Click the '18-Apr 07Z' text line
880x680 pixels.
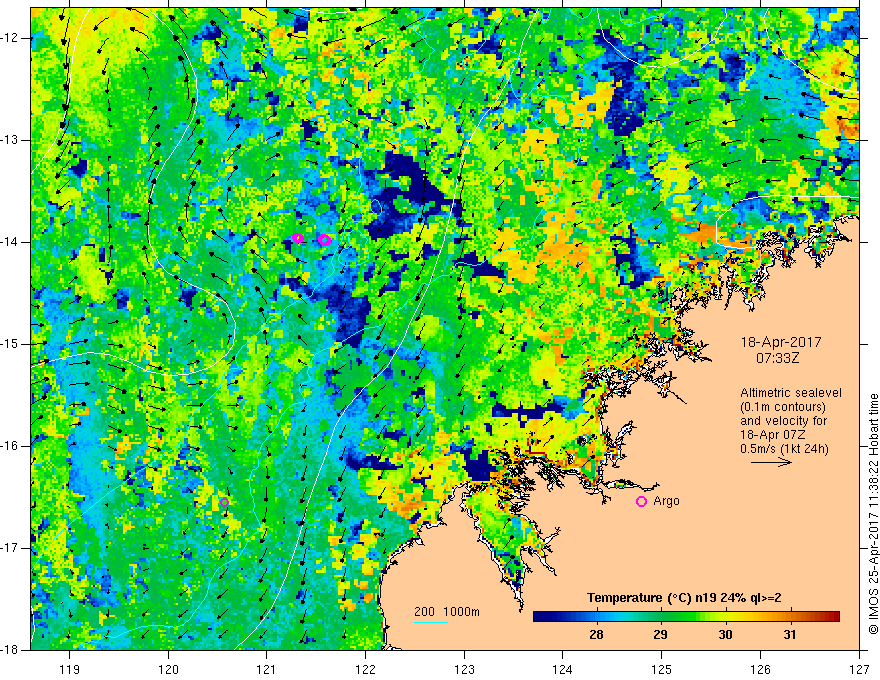[x=773, y=435]
